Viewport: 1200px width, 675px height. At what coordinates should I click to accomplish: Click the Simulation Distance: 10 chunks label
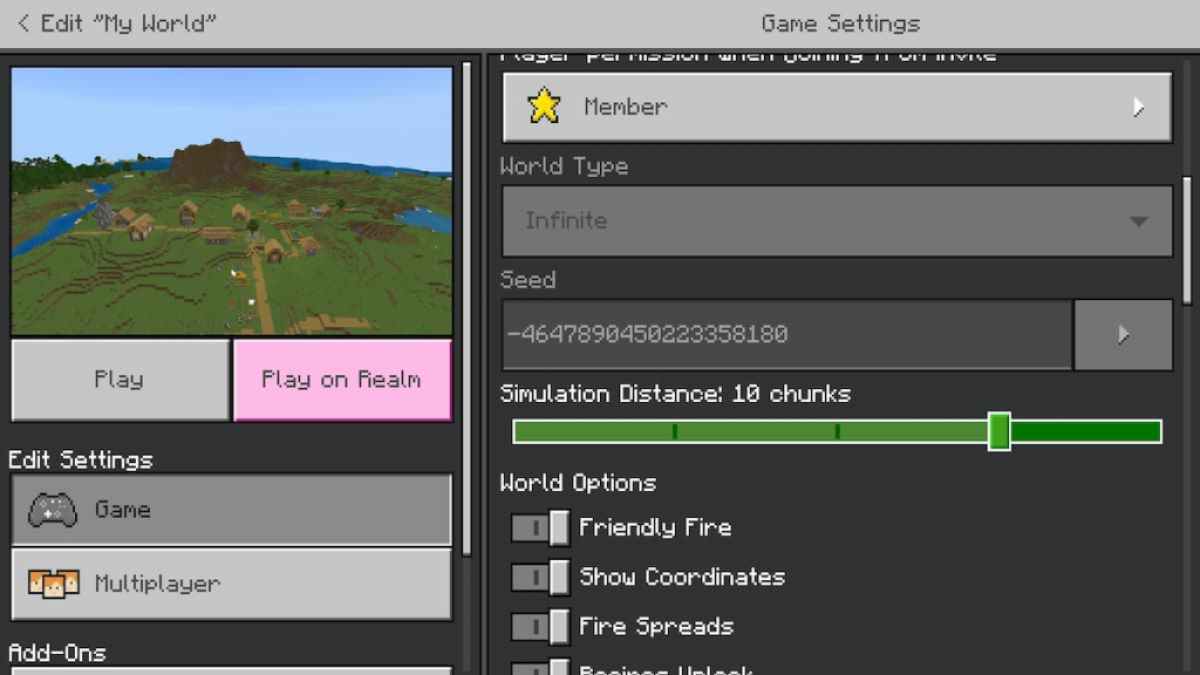point(675,394)
